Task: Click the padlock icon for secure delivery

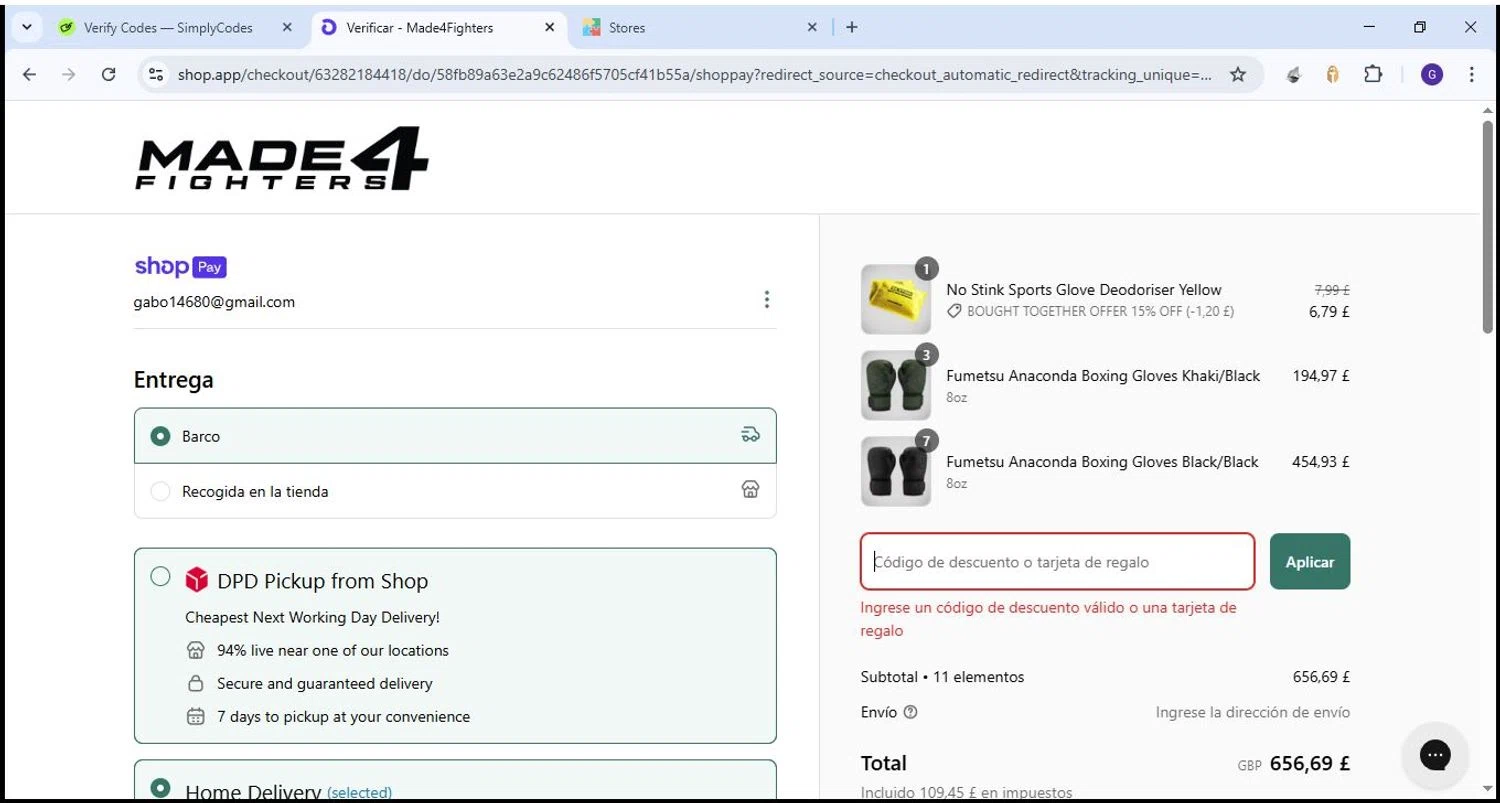Action: [196, 684]
